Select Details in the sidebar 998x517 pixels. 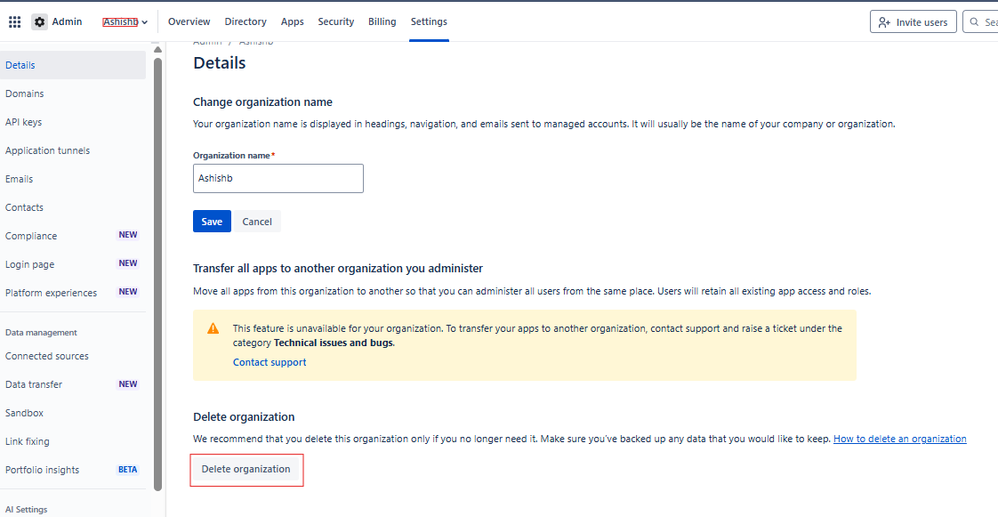click(73, 65)
